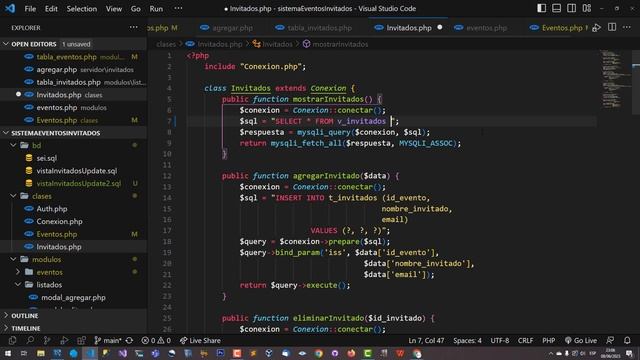
Task: Collapse the SISTEMAEVENTOSINVITADOS section
Action: pos(6,133)
